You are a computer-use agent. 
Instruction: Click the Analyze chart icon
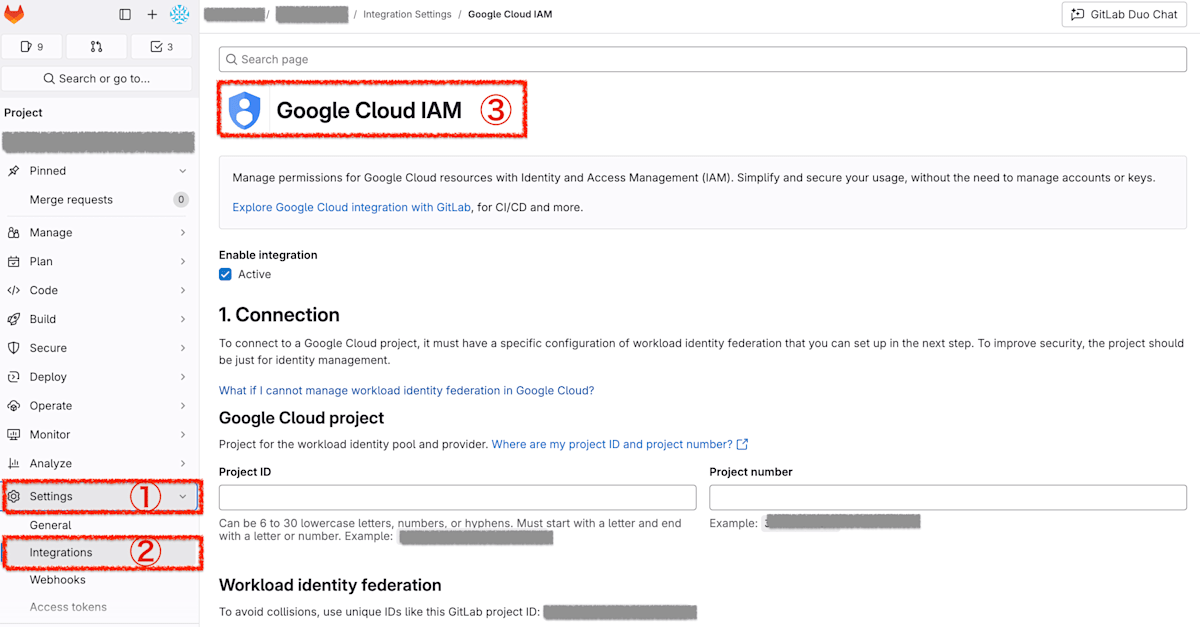(13, 464)
